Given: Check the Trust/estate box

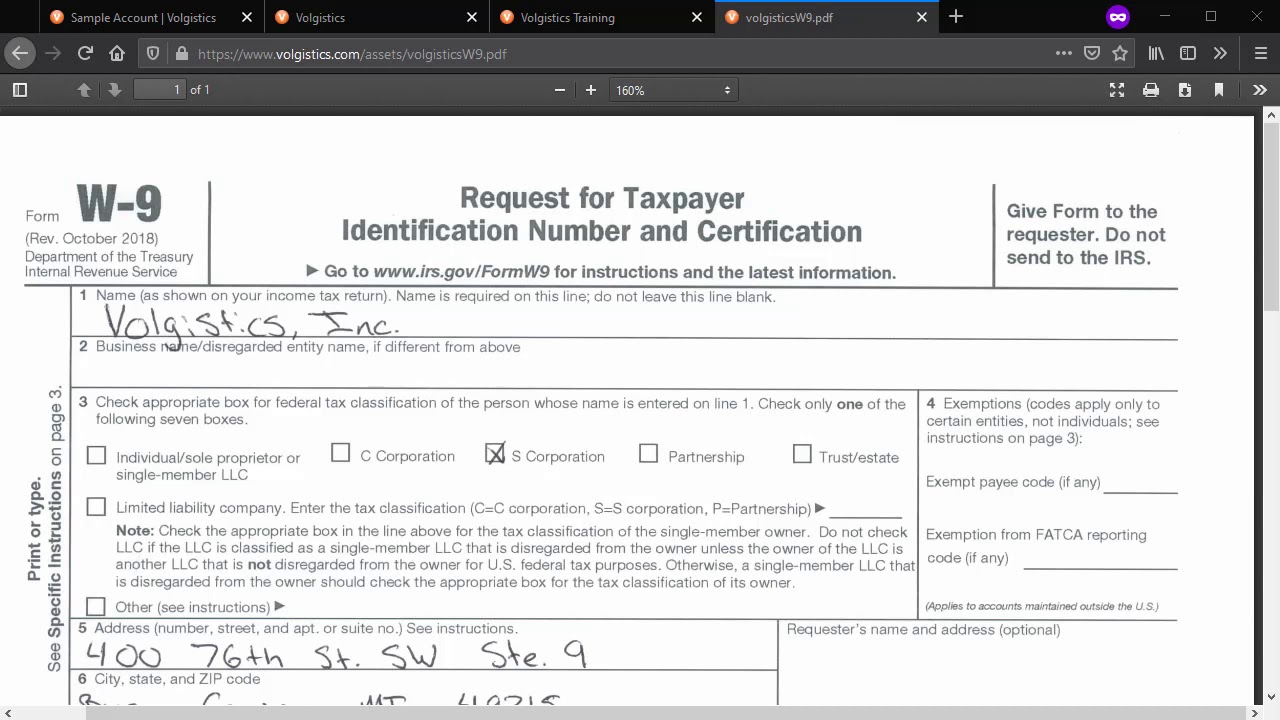Looking at the screenshot, I should click(802, 455).
